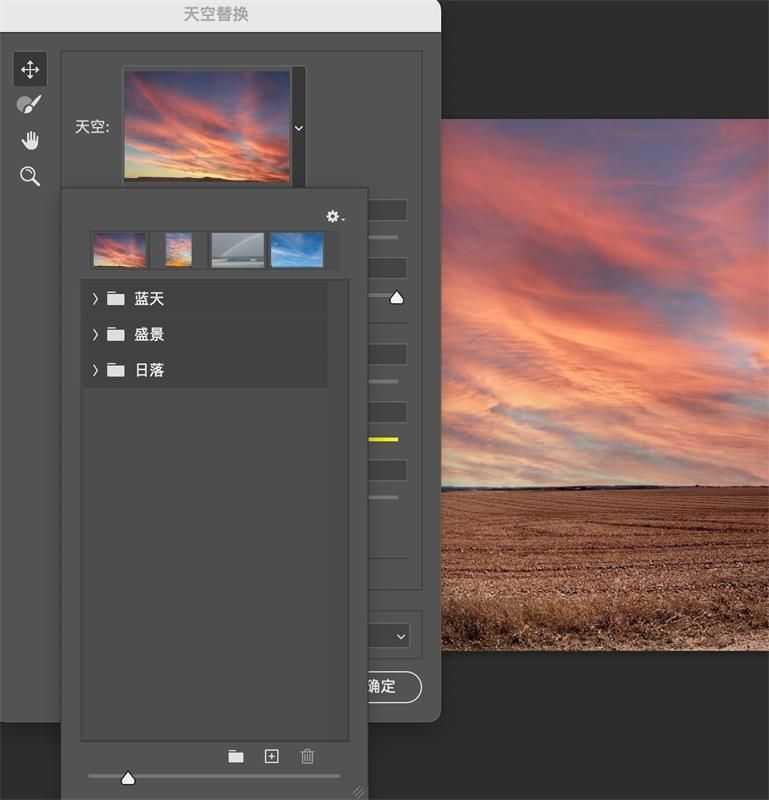Choose the pink sunset recent sky thumbnail

[x=120, y=250]
